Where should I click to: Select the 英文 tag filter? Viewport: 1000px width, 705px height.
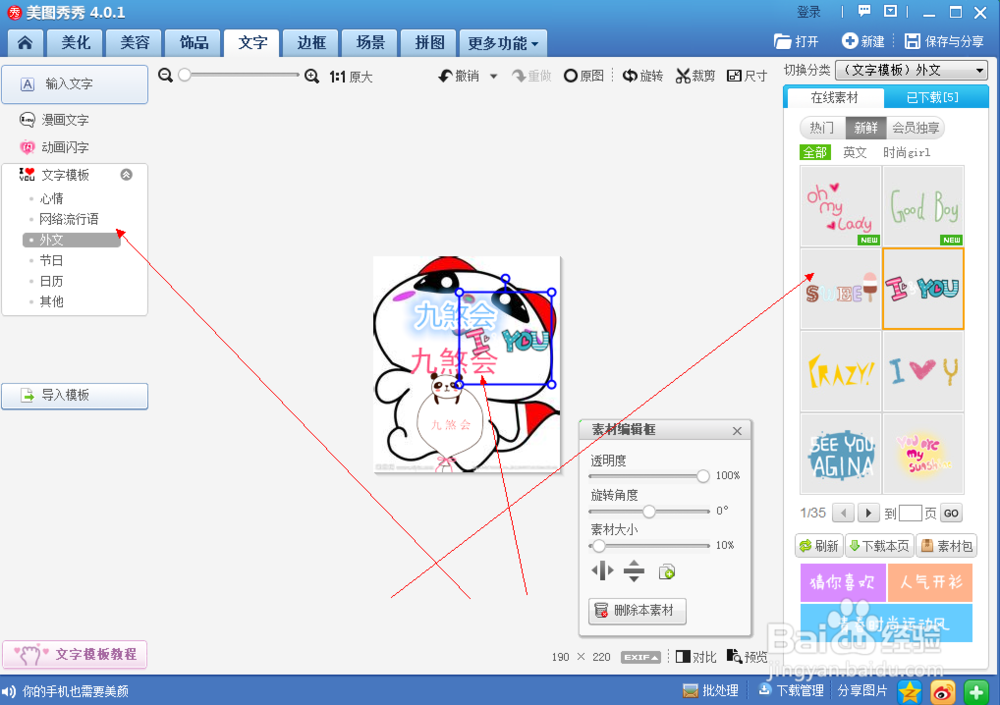[855, 152]
